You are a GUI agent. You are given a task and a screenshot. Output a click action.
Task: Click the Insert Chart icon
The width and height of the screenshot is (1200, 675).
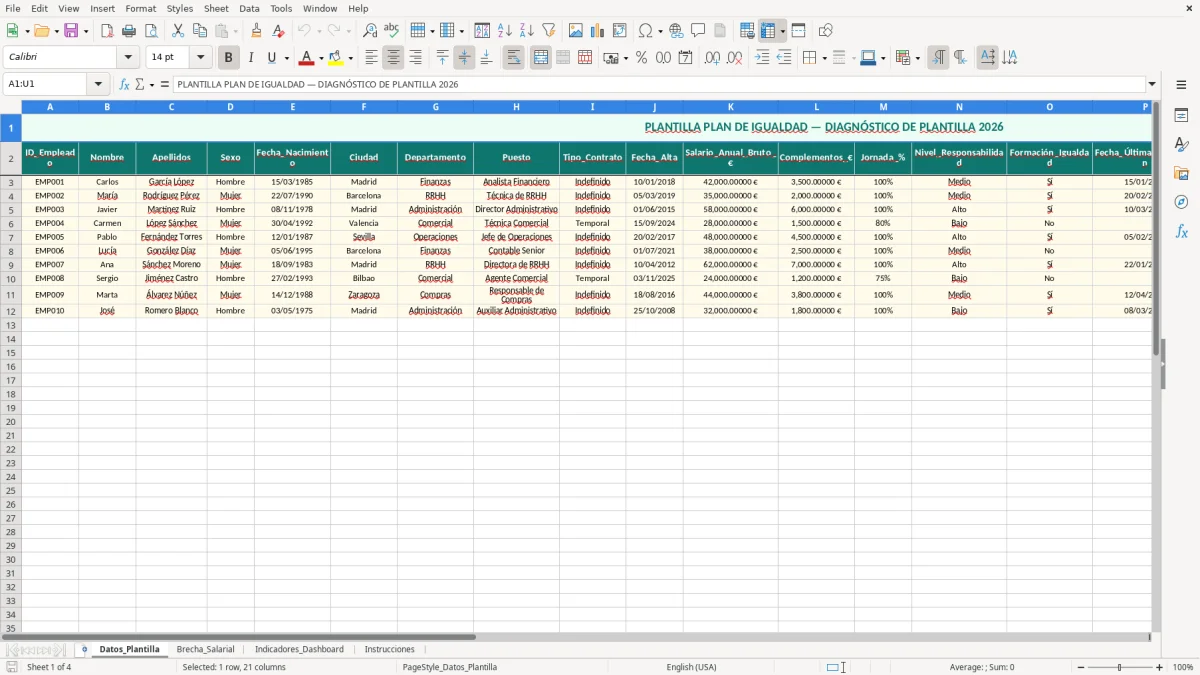click(x=598, y=31)
